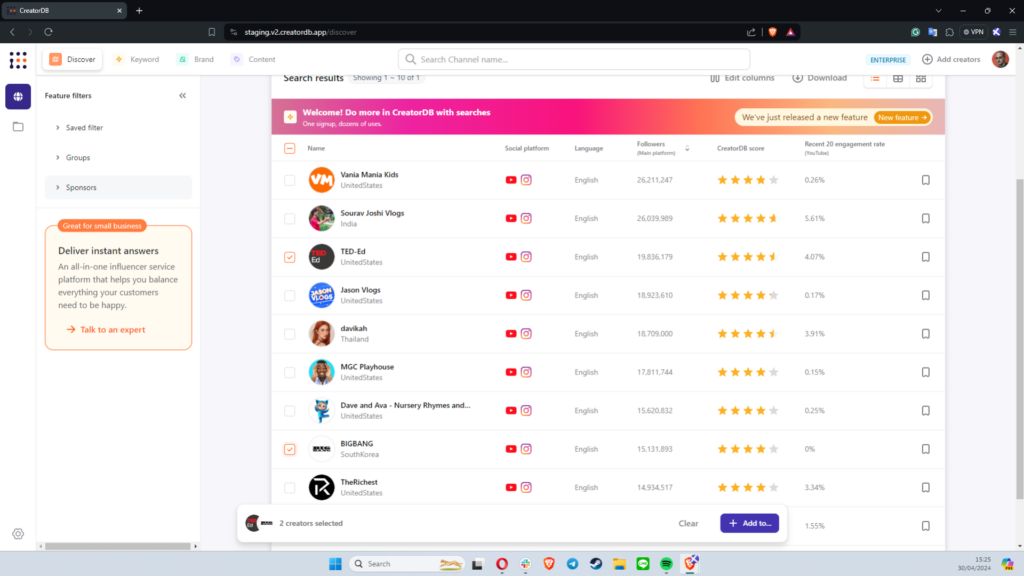Click Add creators button
Image resolution: width=1024 pixels, height=576 pixels.
[x=951, y=59]
